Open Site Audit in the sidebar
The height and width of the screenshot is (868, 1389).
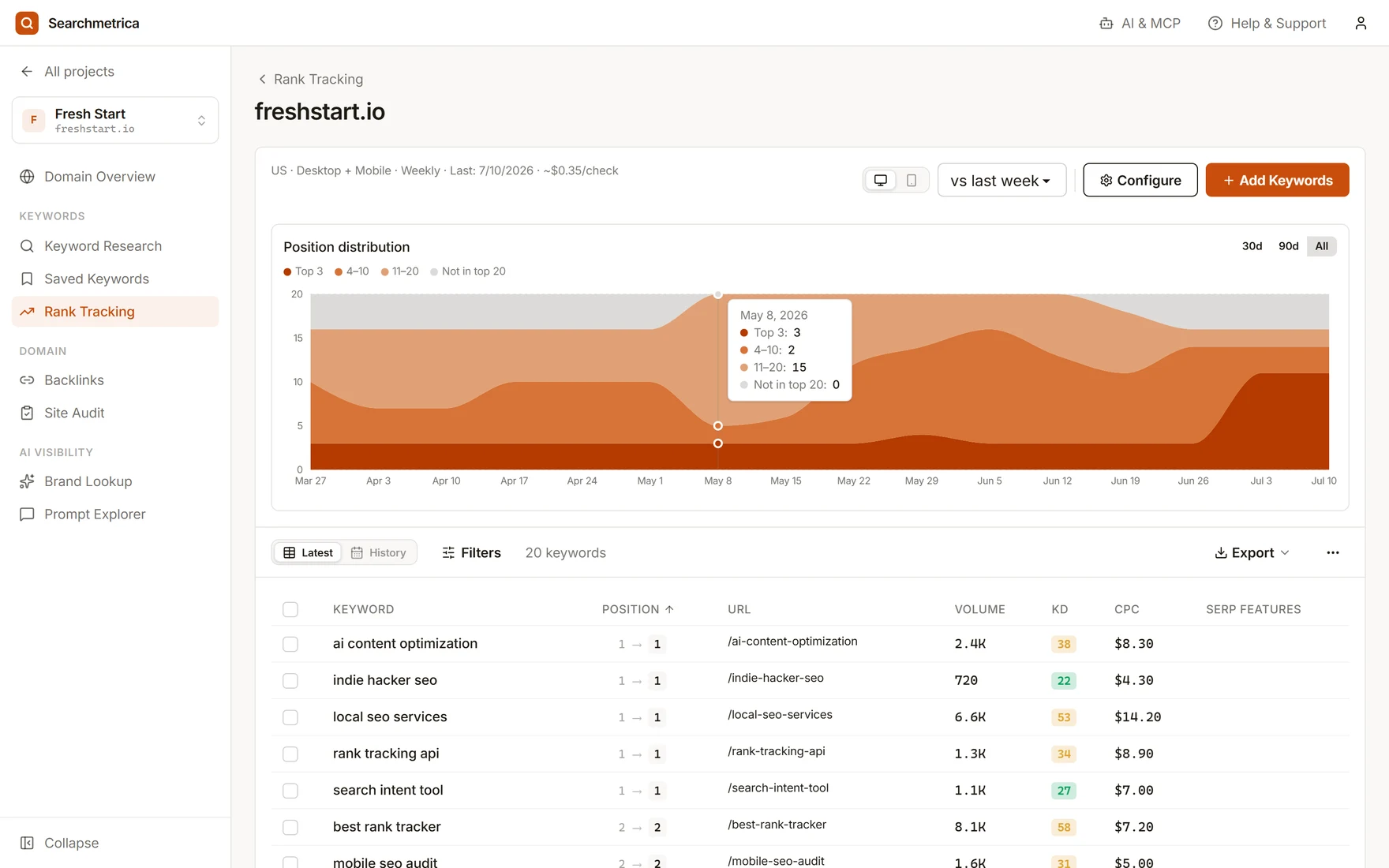pyautogui.click(x=115, y=413)
